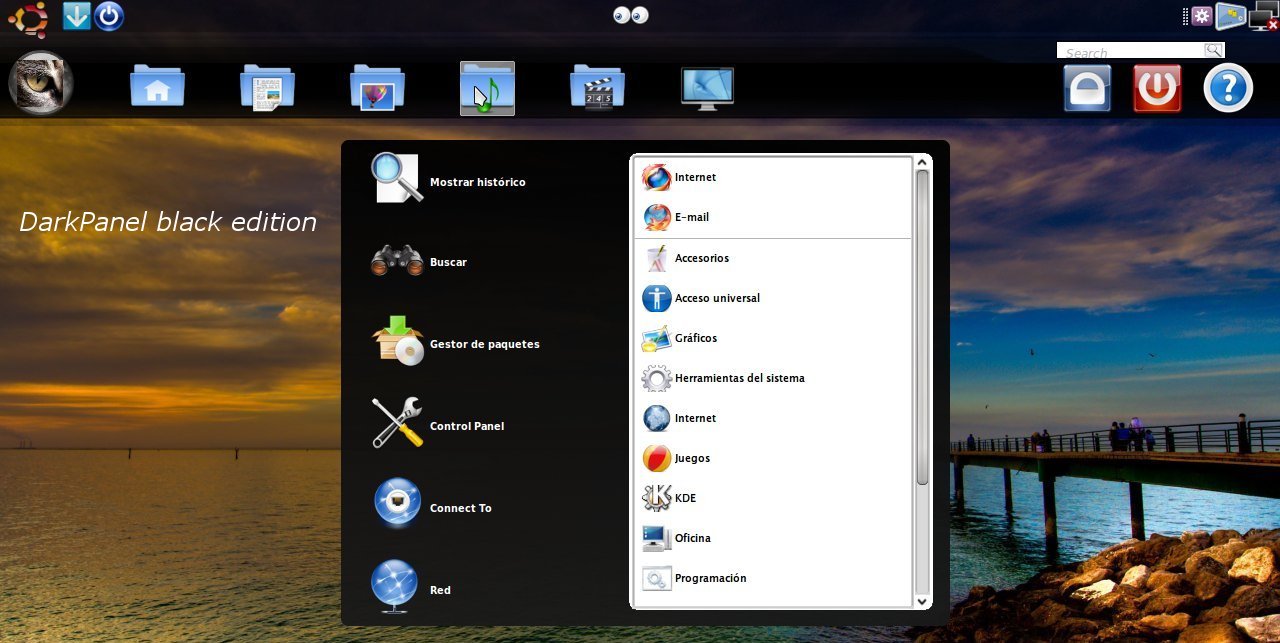Open the Ubuntu logo main menu

(x=28, y=17)
